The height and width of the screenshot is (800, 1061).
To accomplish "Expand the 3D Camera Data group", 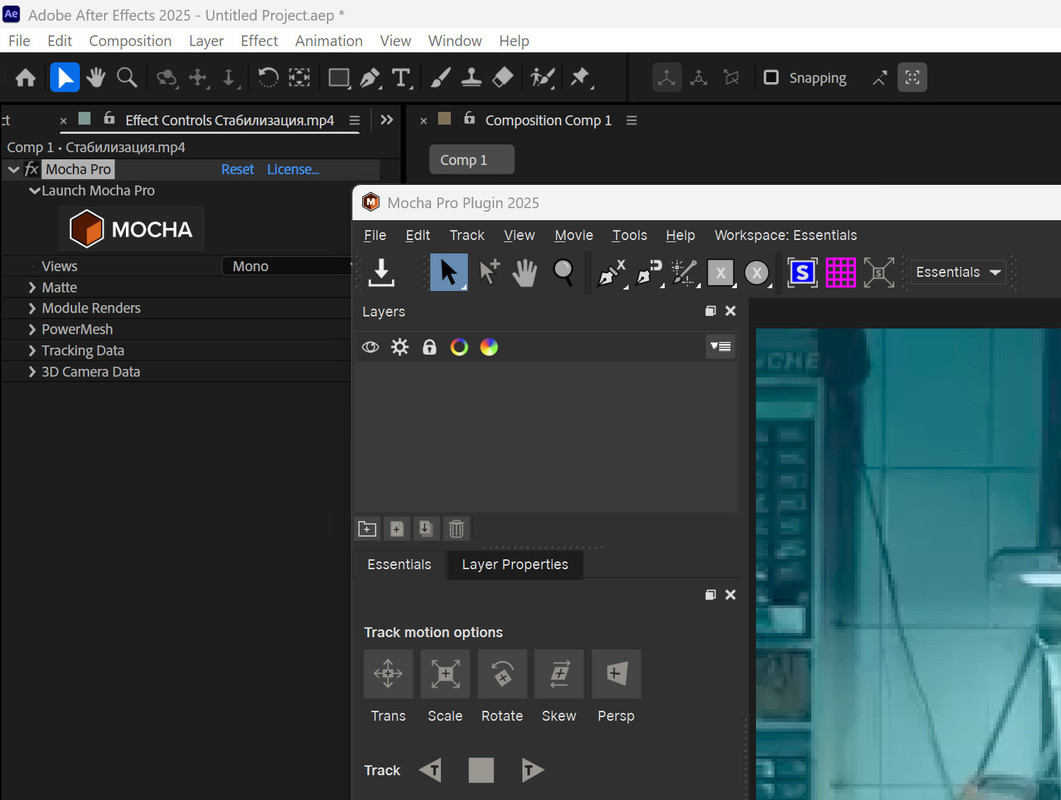I will 32,372.
